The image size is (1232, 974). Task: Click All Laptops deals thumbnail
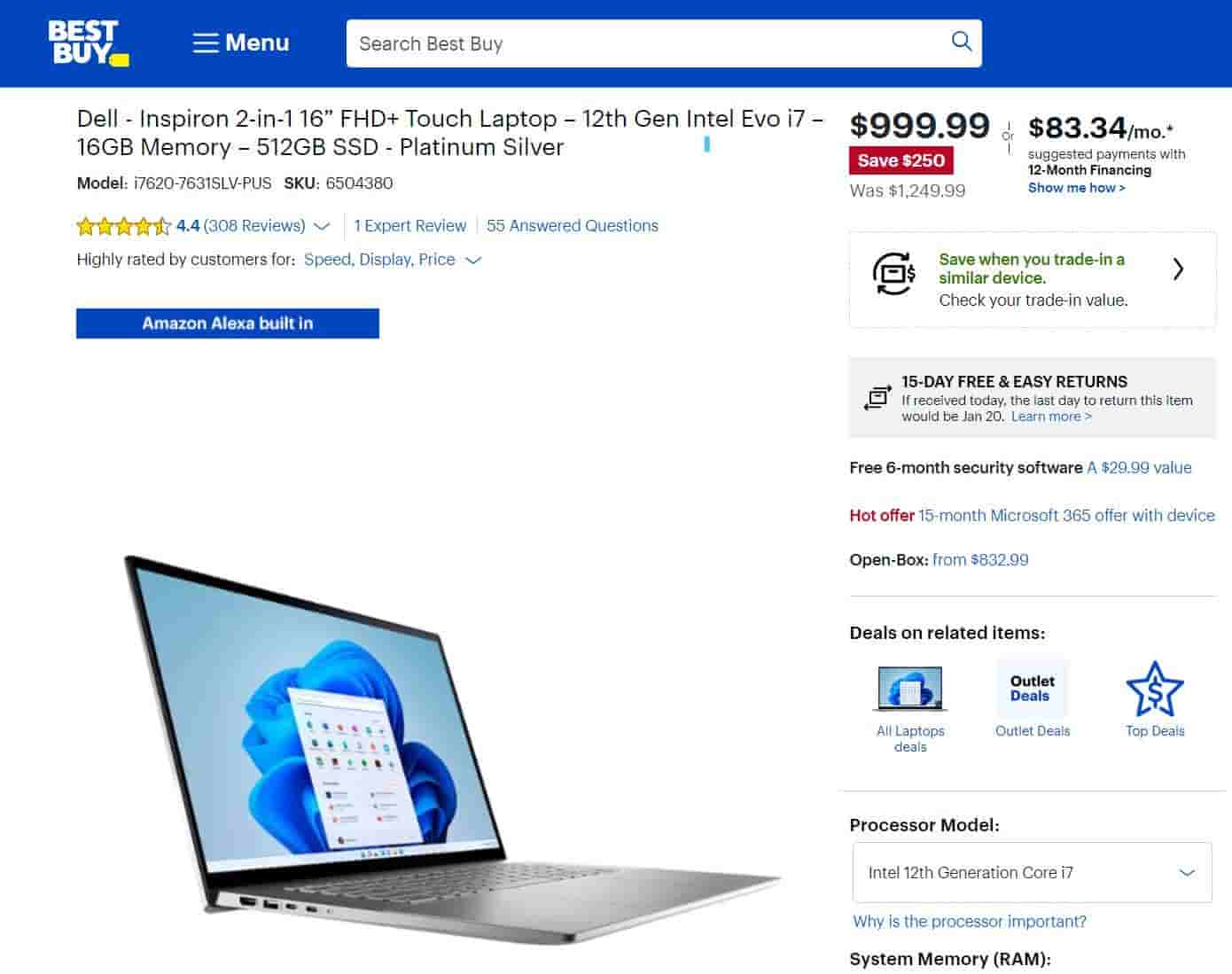point(910,689)
